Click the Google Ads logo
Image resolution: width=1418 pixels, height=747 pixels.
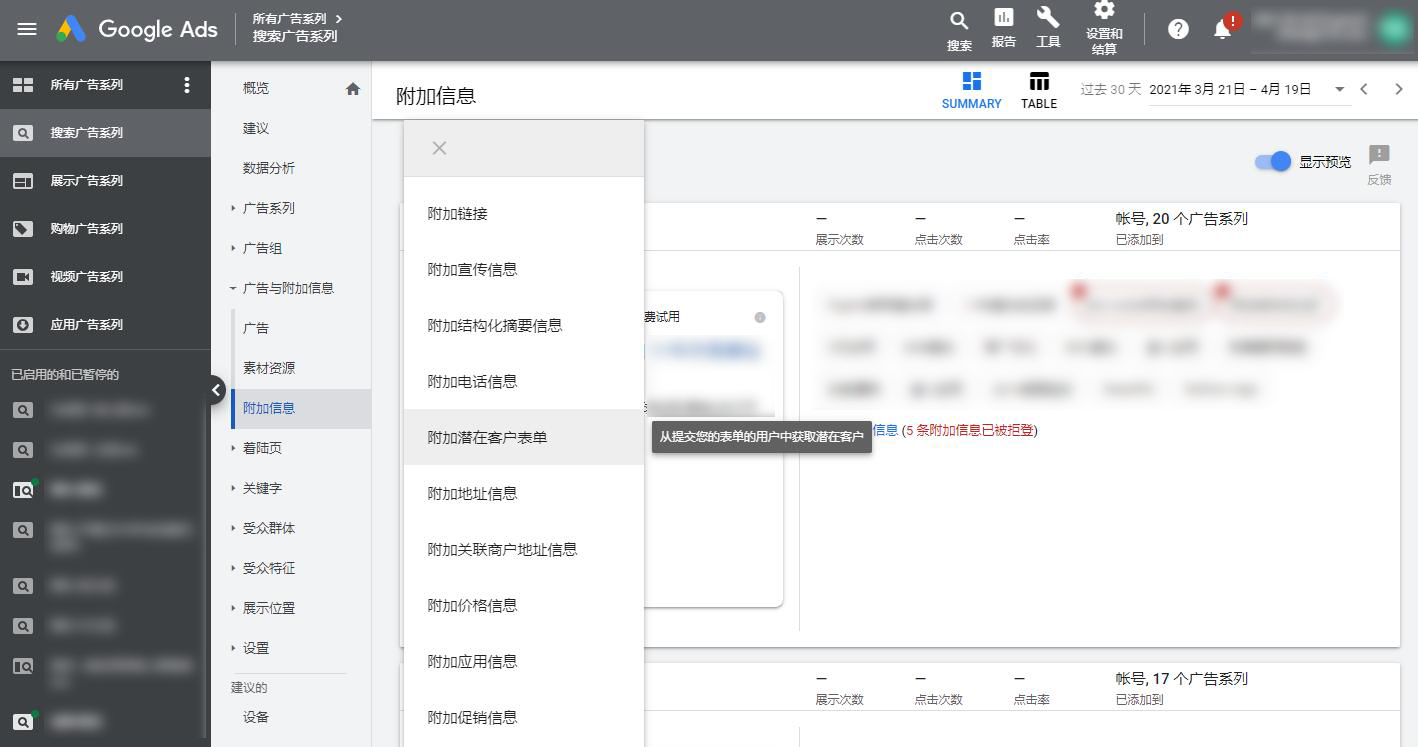[137, 29]
